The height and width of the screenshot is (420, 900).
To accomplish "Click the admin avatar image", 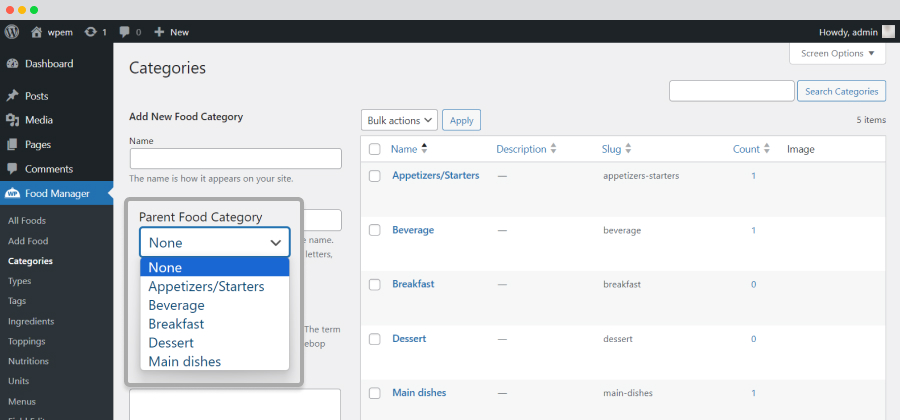I will (x=888, y=32).
